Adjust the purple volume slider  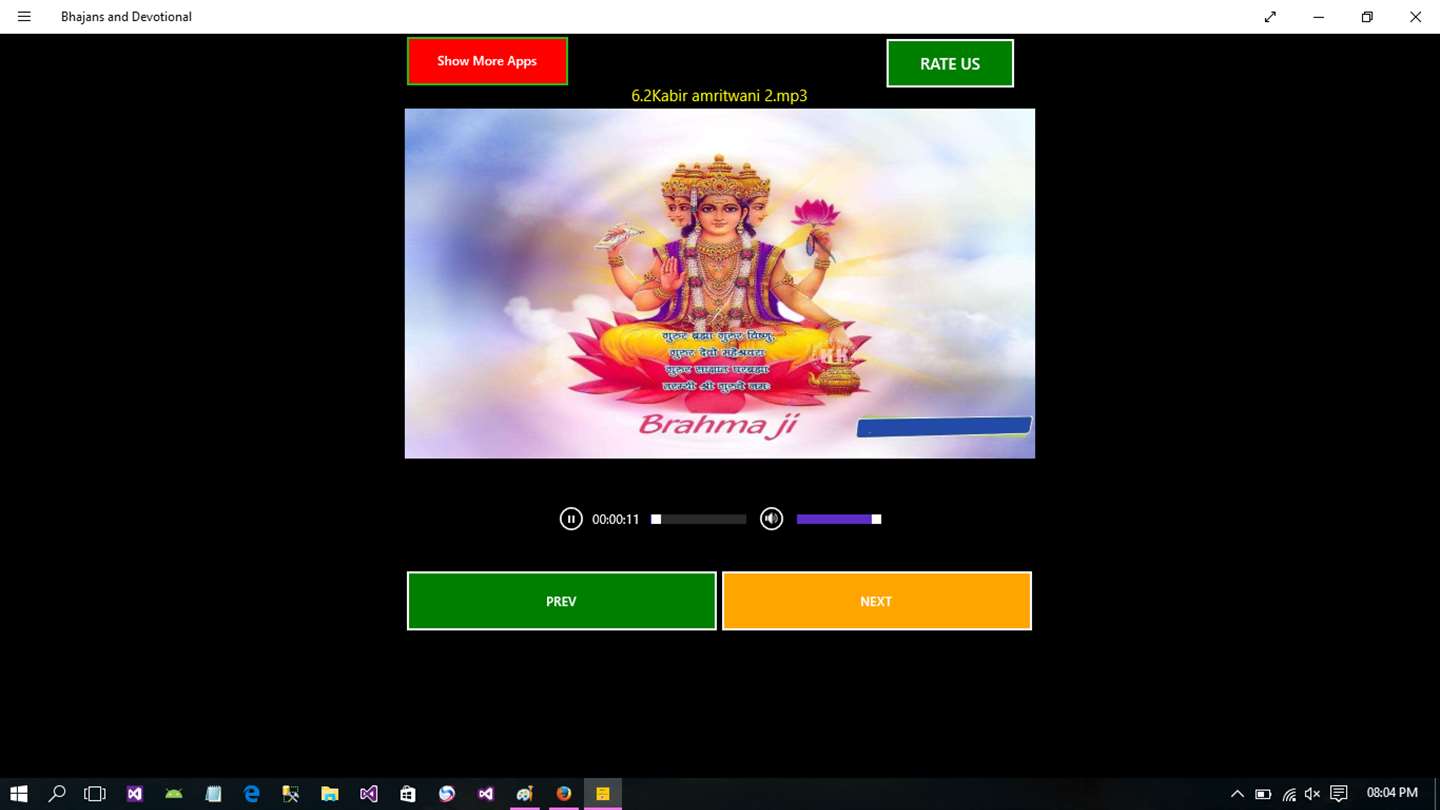[839, 519]
